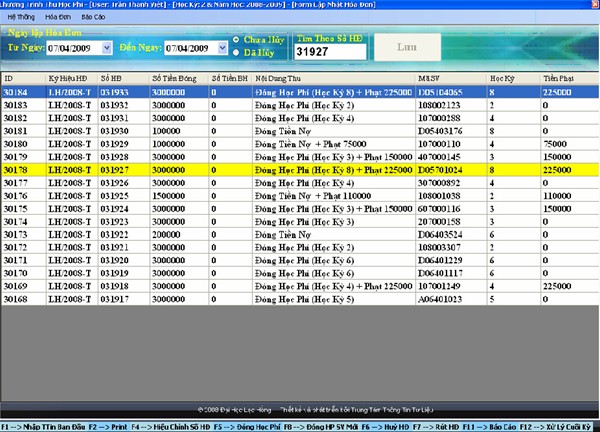600x432 pixels.
Task: Select the Chưa Hủy radio option
Action: (x=236, y=40)
